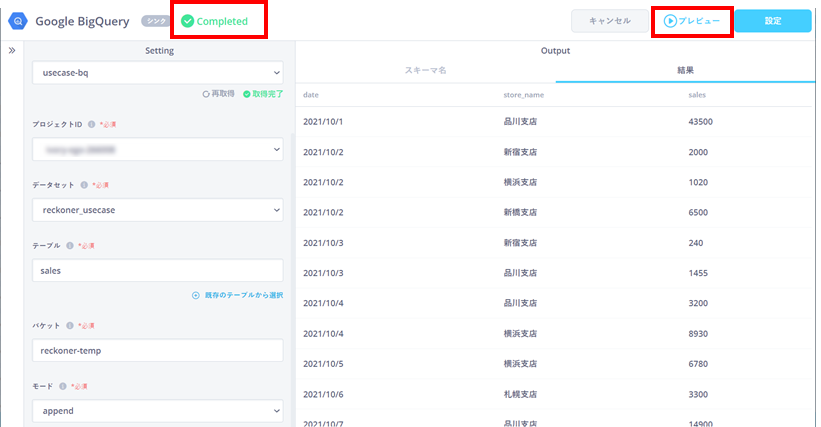Click the 2021/10/6 date cell

(323, 394)
